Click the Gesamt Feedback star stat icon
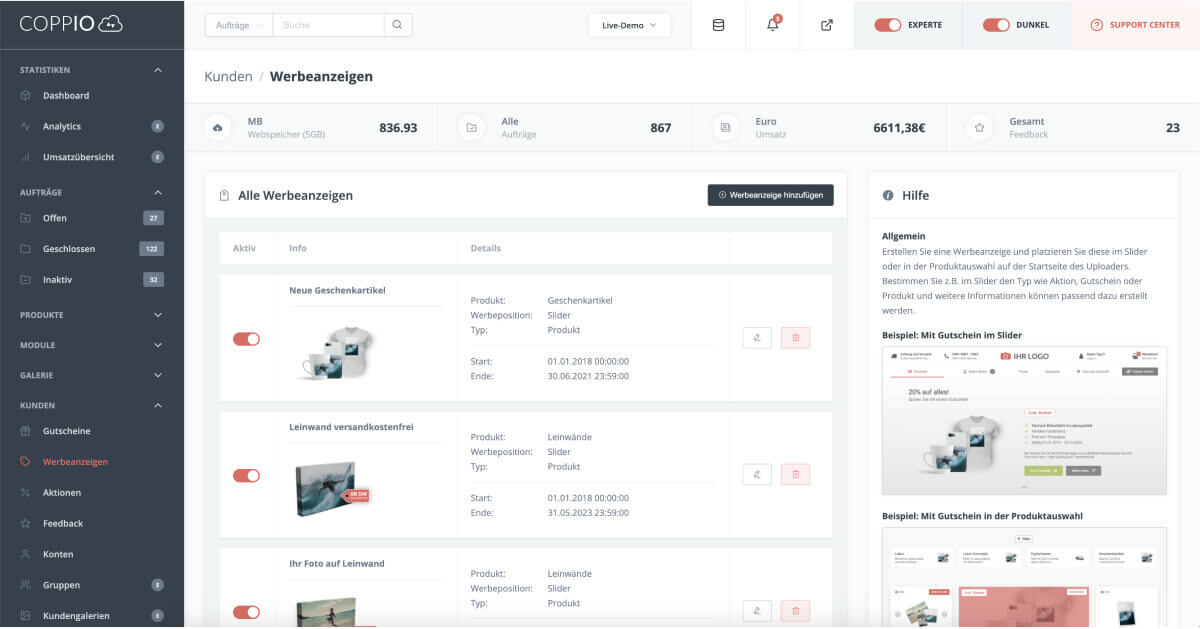This screenshot has height=629, width=1200. [x=980, y=128]
